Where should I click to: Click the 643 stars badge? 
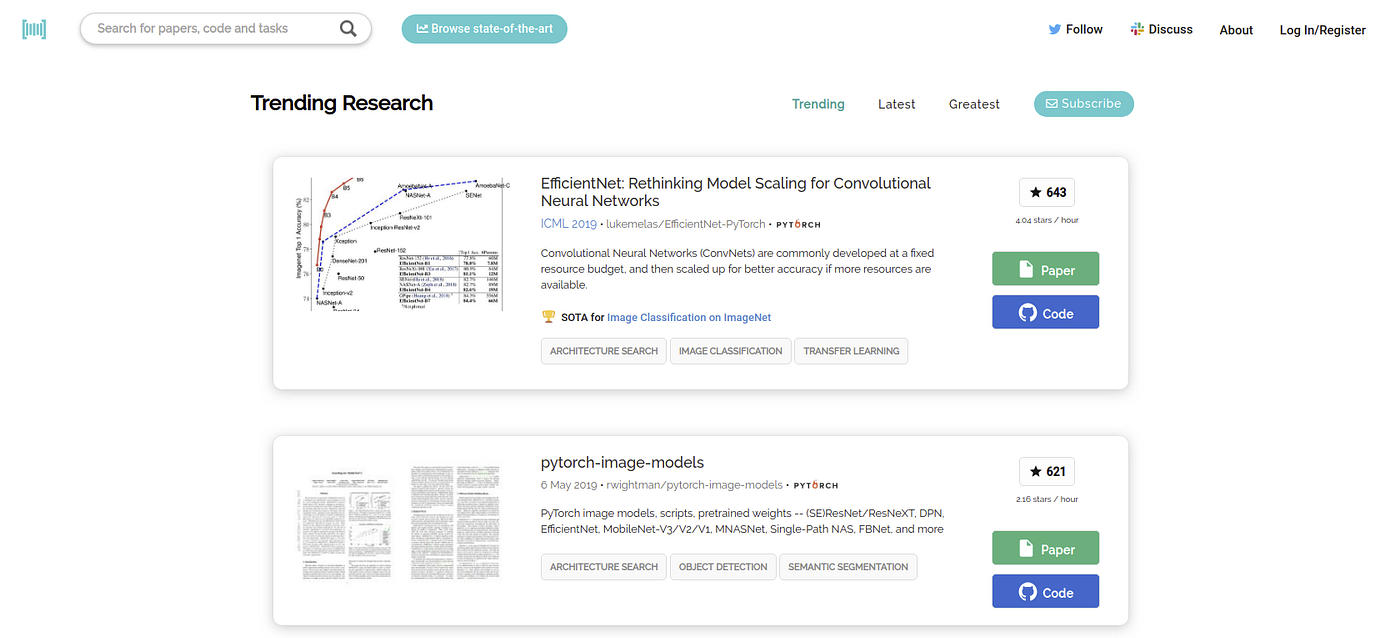click(1047, 192)
